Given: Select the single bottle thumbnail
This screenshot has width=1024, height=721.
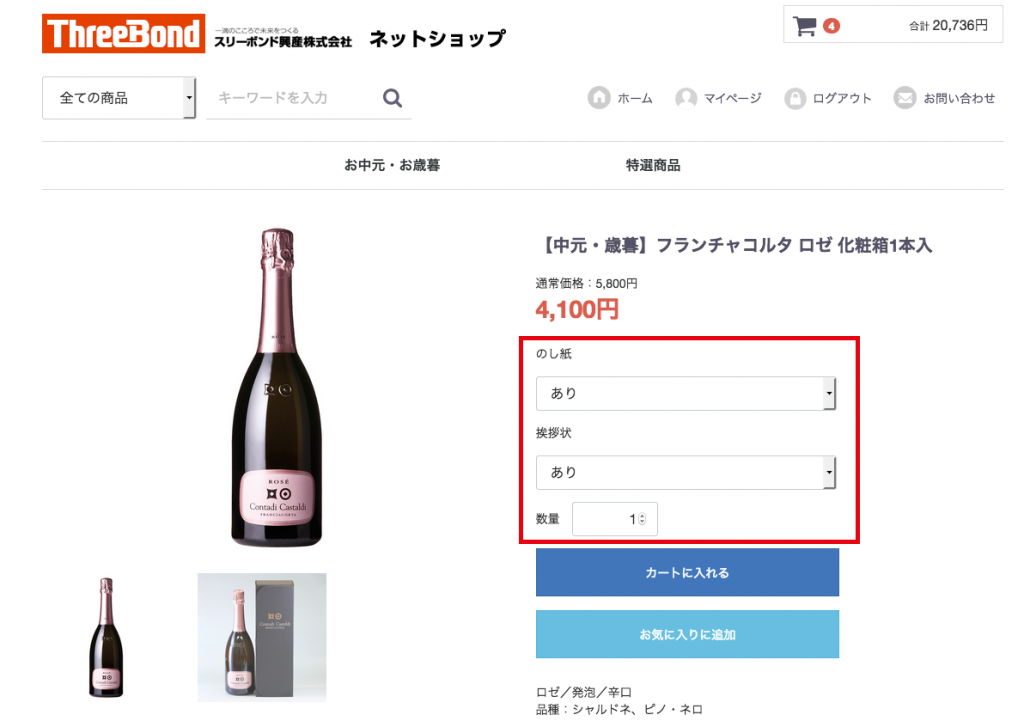Looking at the screenshot, I should pyautogui.click(x=106, y=637).
